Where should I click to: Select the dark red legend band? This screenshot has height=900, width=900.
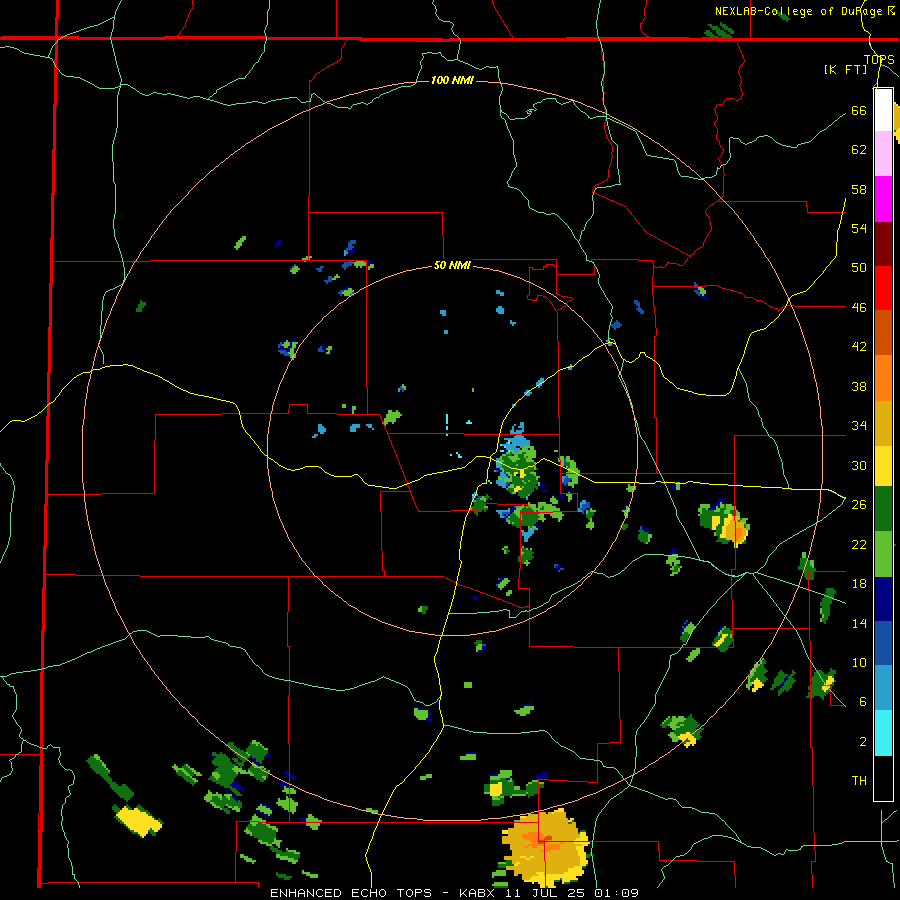point(883,244)
